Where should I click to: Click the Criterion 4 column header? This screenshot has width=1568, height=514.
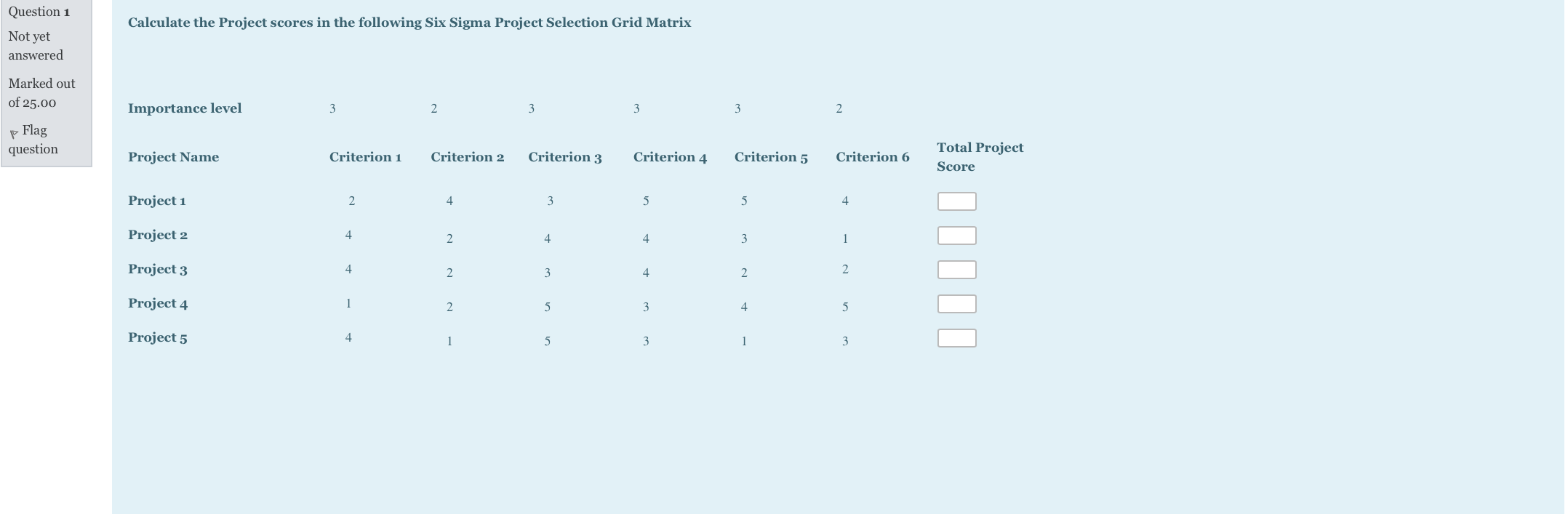tap(670, 157)
